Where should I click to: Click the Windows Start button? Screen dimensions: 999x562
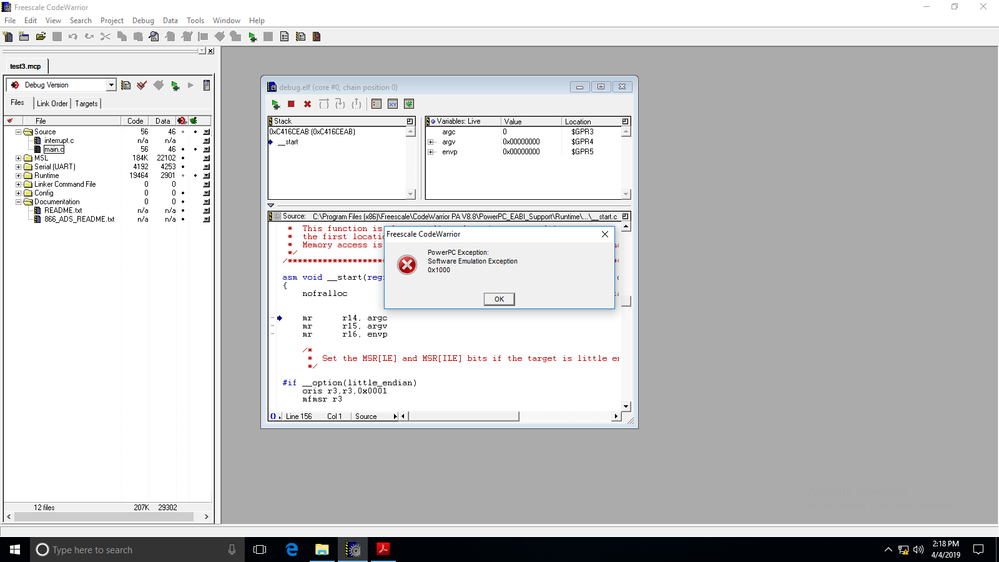pyautogui.click(x=15, y=549)
